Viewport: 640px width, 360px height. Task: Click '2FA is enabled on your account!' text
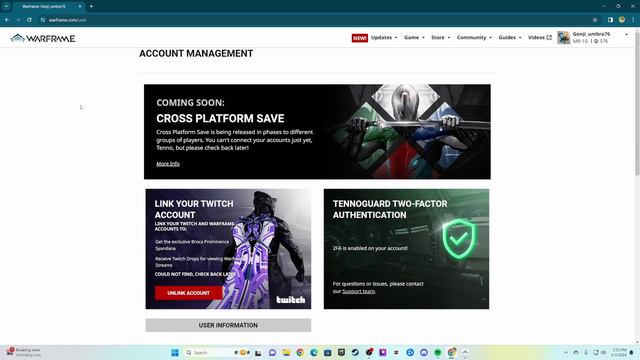[370, 248]
